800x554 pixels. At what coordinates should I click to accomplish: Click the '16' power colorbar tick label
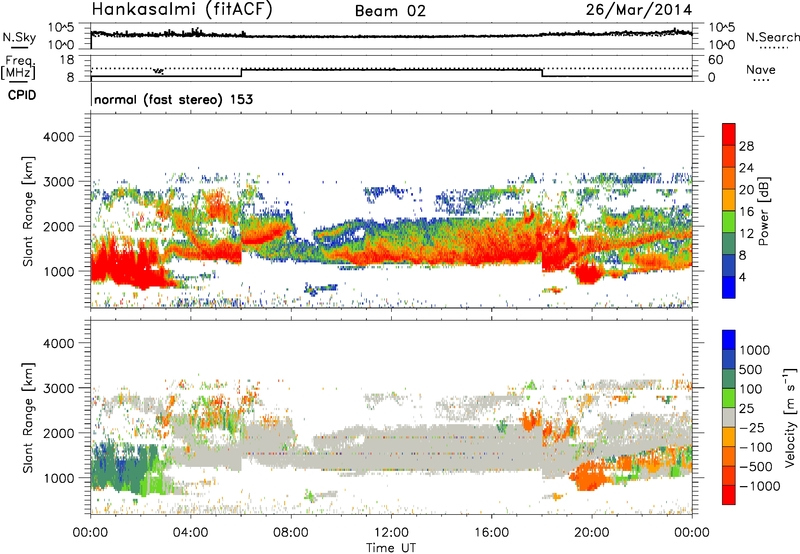point(746,212)
